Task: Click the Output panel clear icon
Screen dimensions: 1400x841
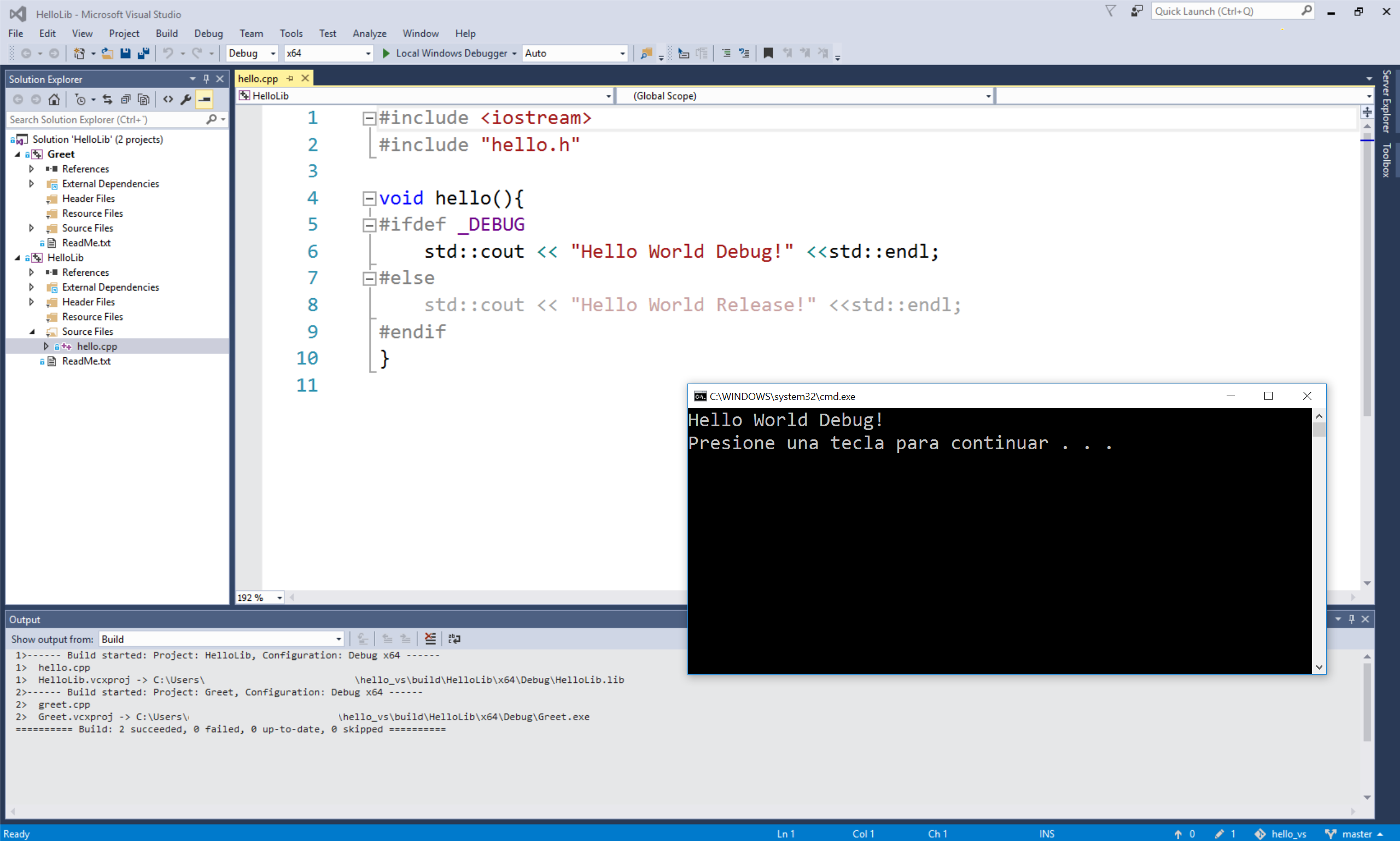Action: pos(431,639)
